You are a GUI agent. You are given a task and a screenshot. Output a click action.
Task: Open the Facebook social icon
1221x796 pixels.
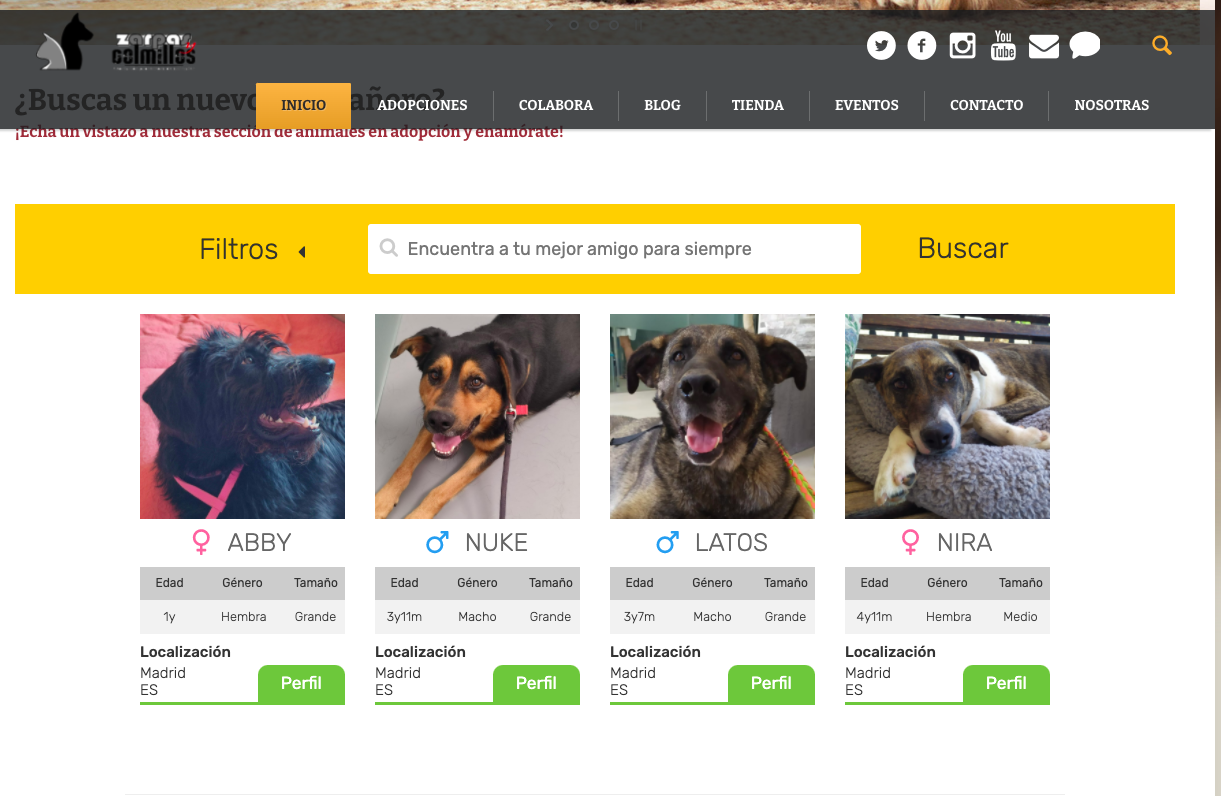(x=922, y=46)
